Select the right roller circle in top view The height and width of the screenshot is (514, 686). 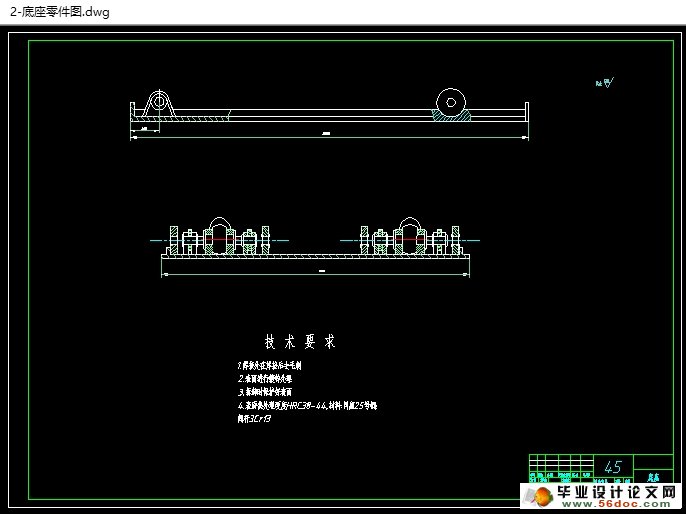(452, 102)
